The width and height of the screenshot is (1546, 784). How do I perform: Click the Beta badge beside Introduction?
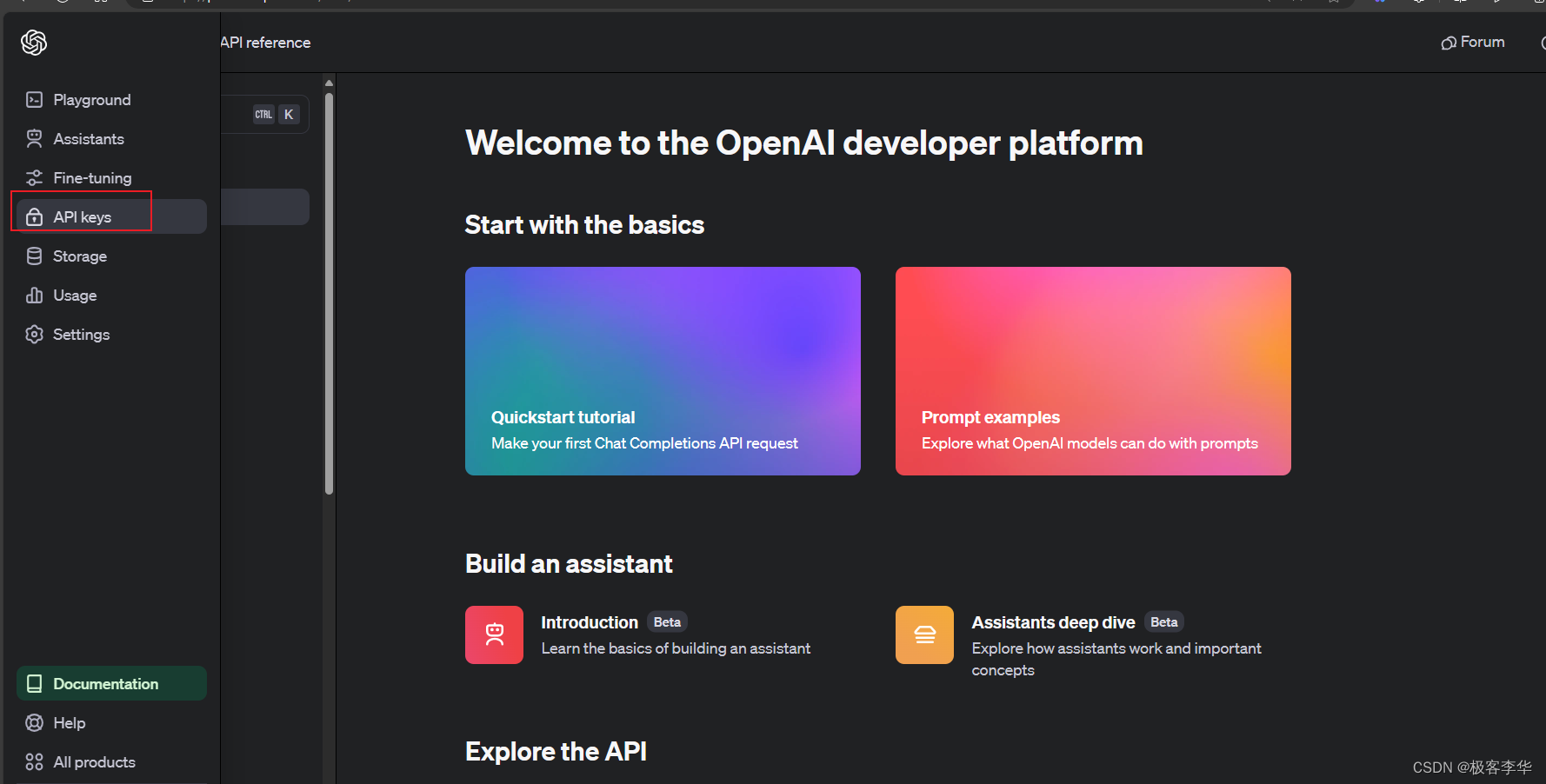(x=667, y=622)
